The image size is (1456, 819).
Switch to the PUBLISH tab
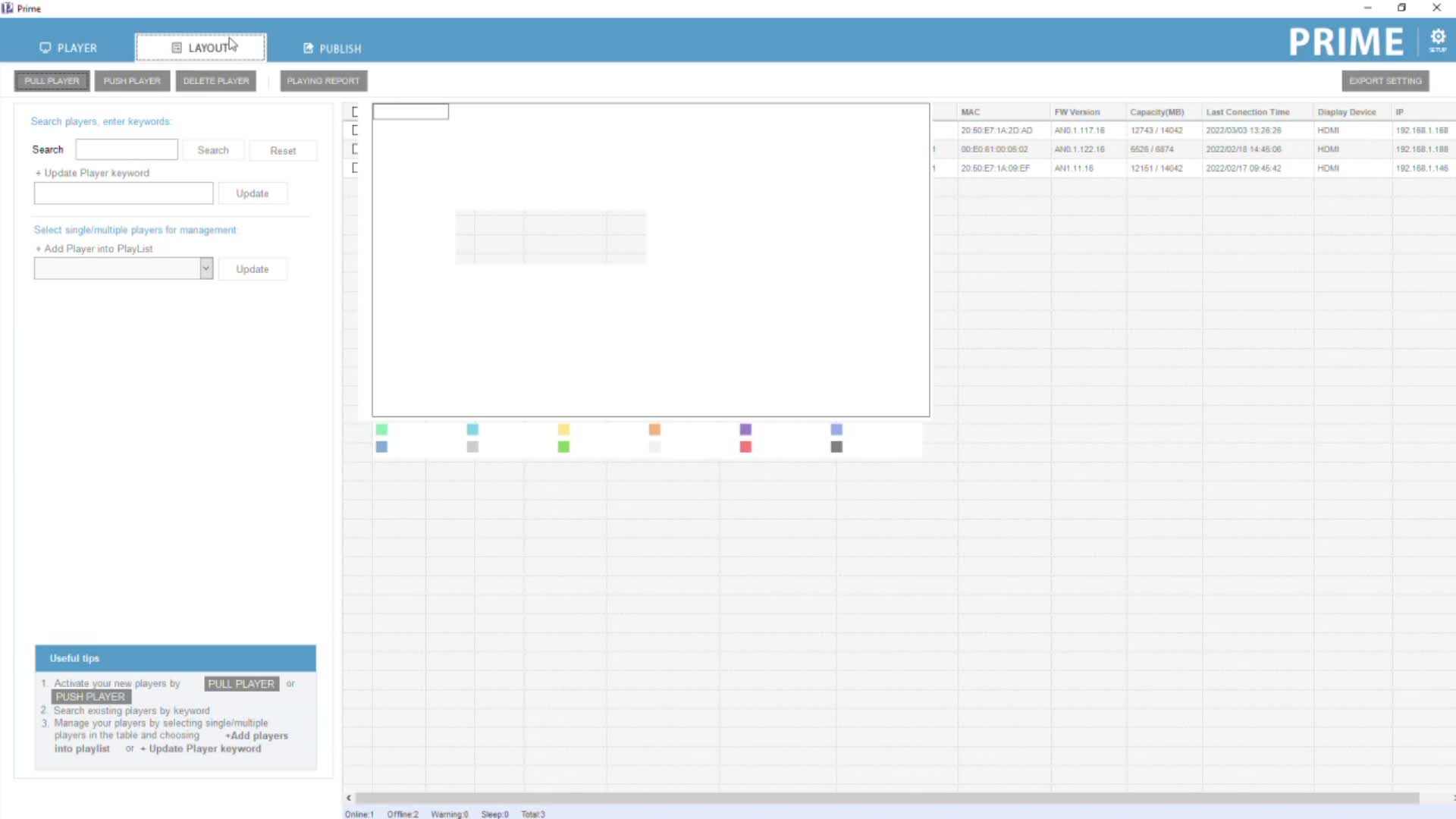tap(332, 49)
